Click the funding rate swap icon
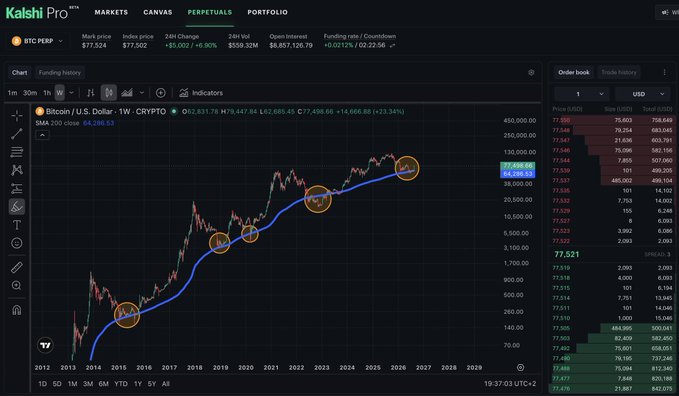Screen dimensions: 679x396 [392, 45]
